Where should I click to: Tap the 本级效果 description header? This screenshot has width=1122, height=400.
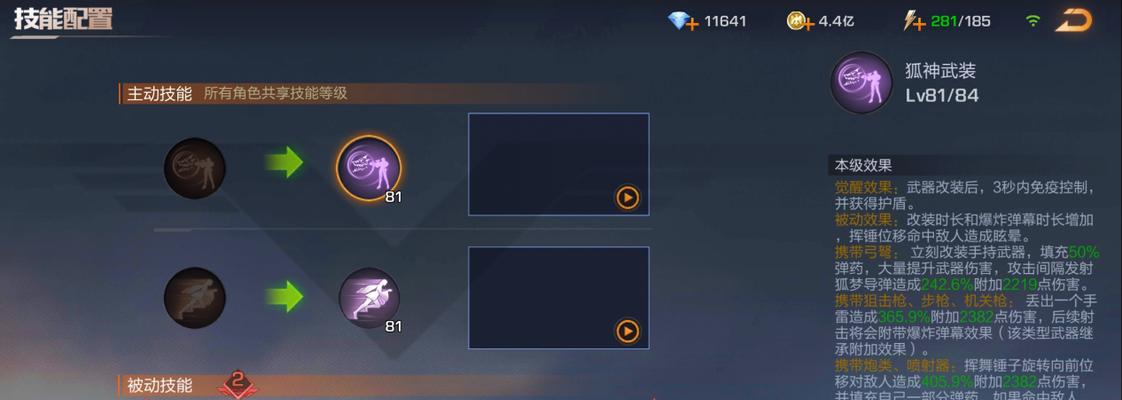point(863,165)
